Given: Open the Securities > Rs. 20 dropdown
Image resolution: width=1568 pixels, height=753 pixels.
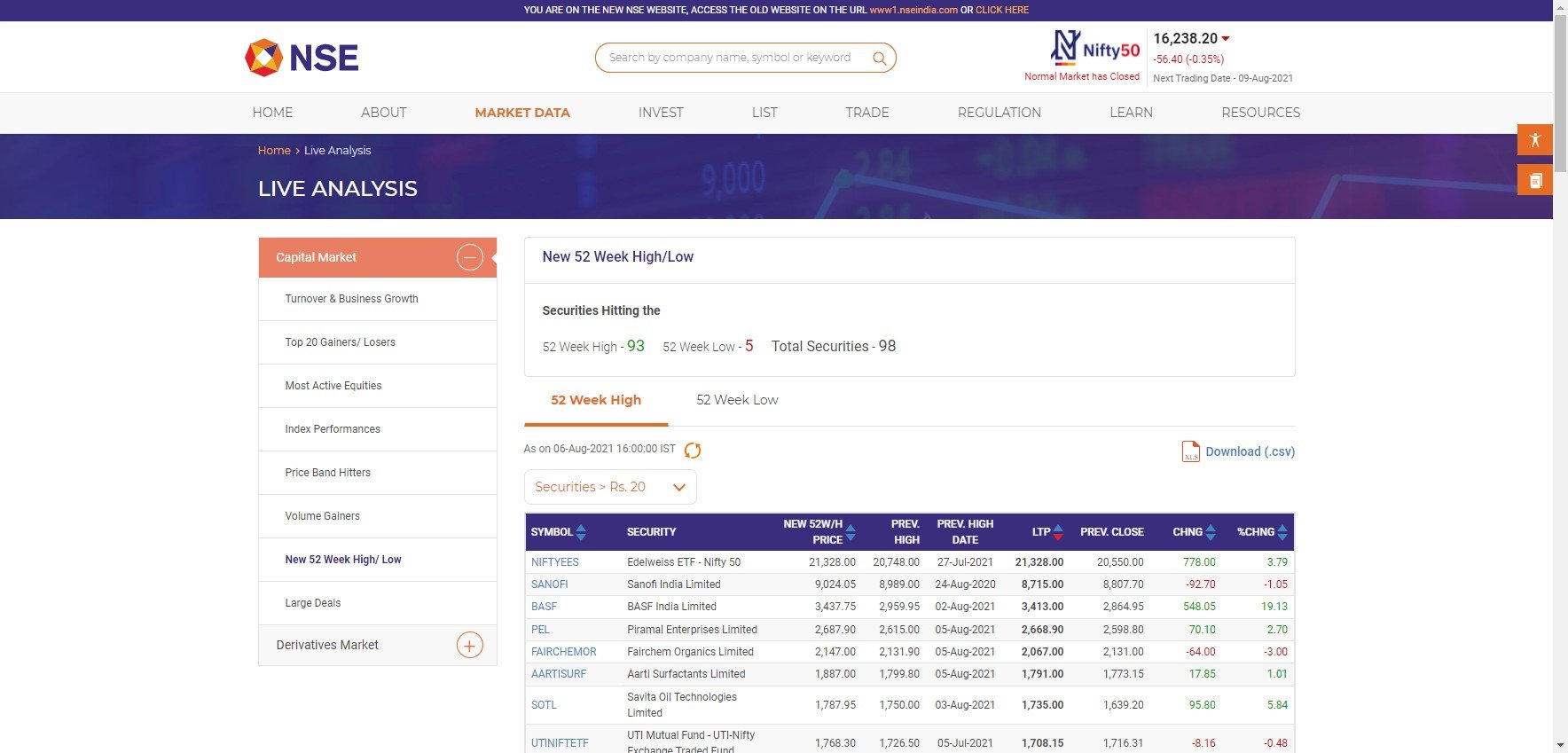Looking at the screenshot, I should click(610, 487).
